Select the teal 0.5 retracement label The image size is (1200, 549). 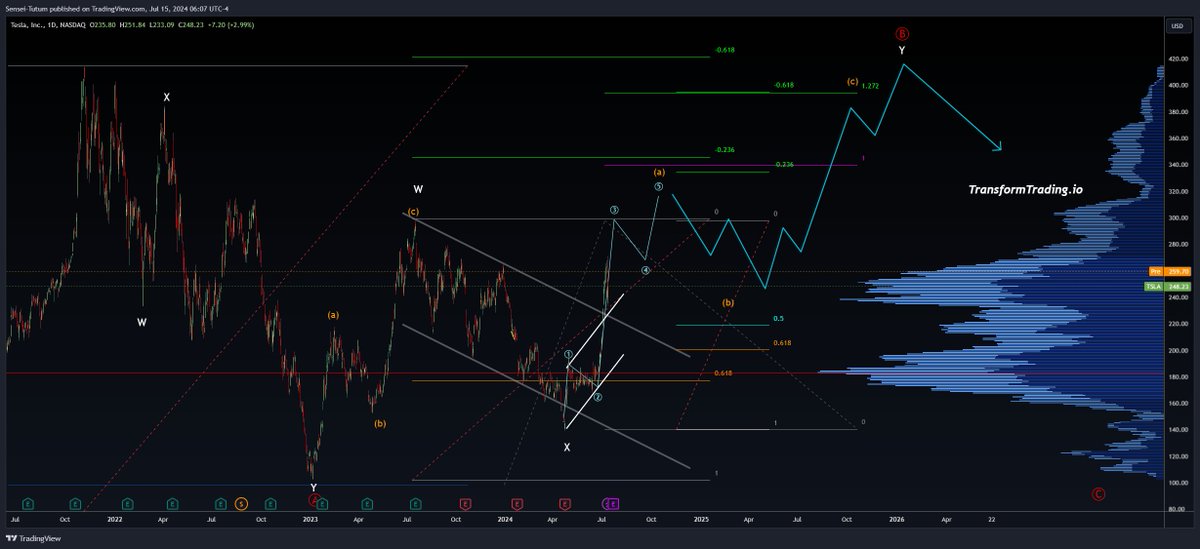(x=778, y=319)
